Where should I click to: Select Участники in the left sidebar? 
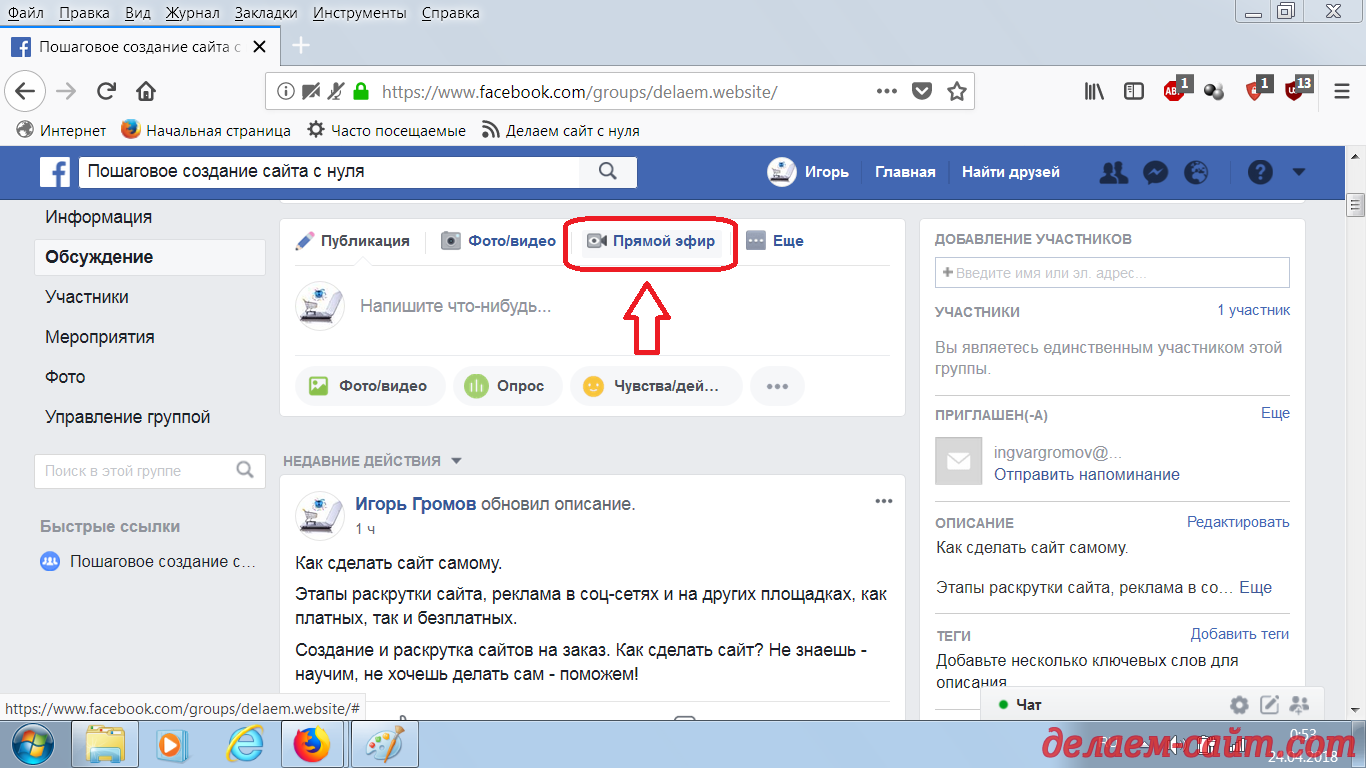(87, 297)
